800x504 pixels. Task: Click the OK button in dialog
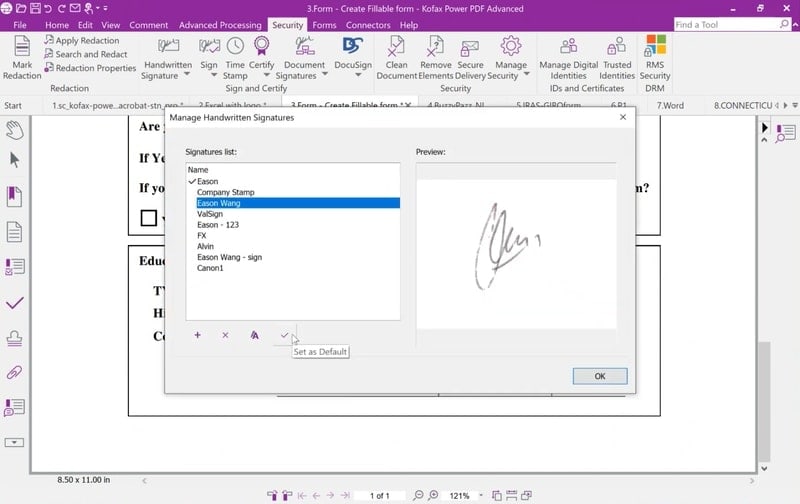[600, 376]
